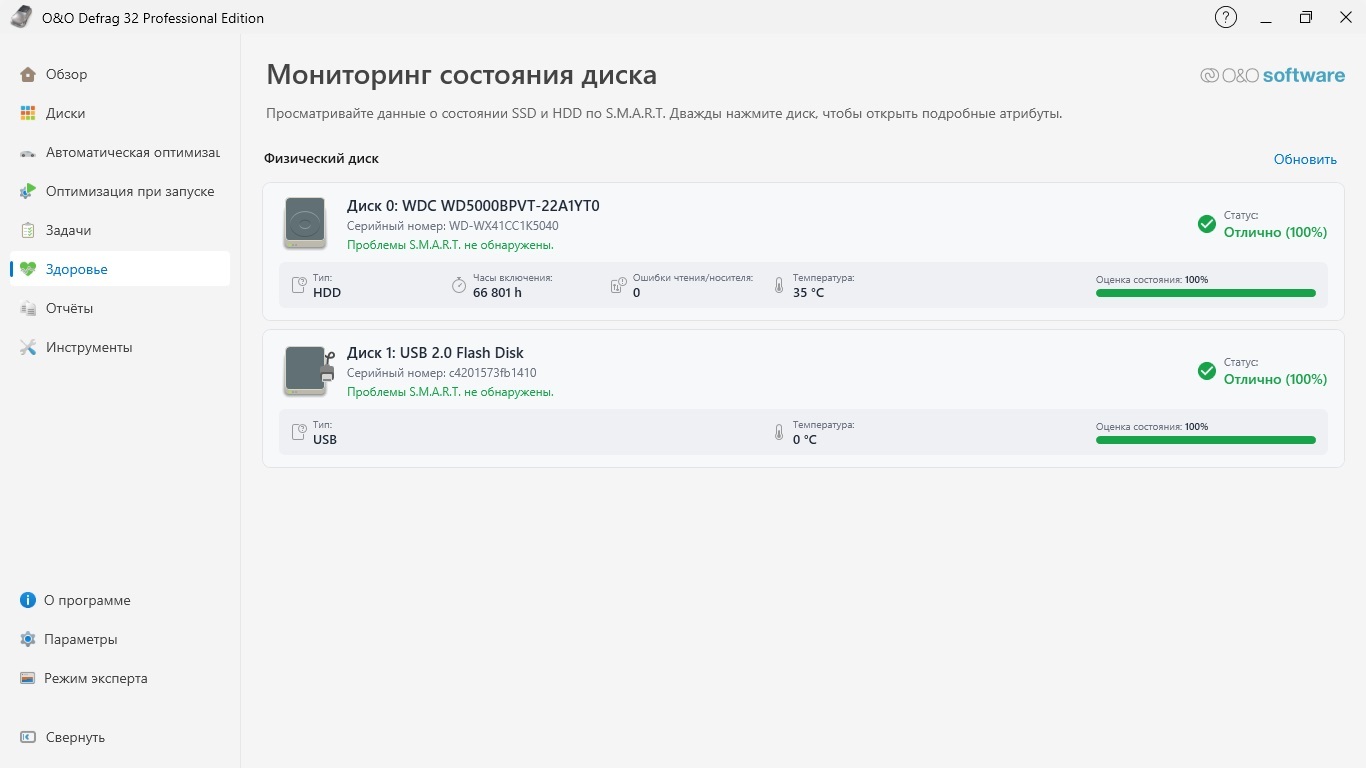
Task: Click the Часы включения clock icon
Action: click(459, 285)
